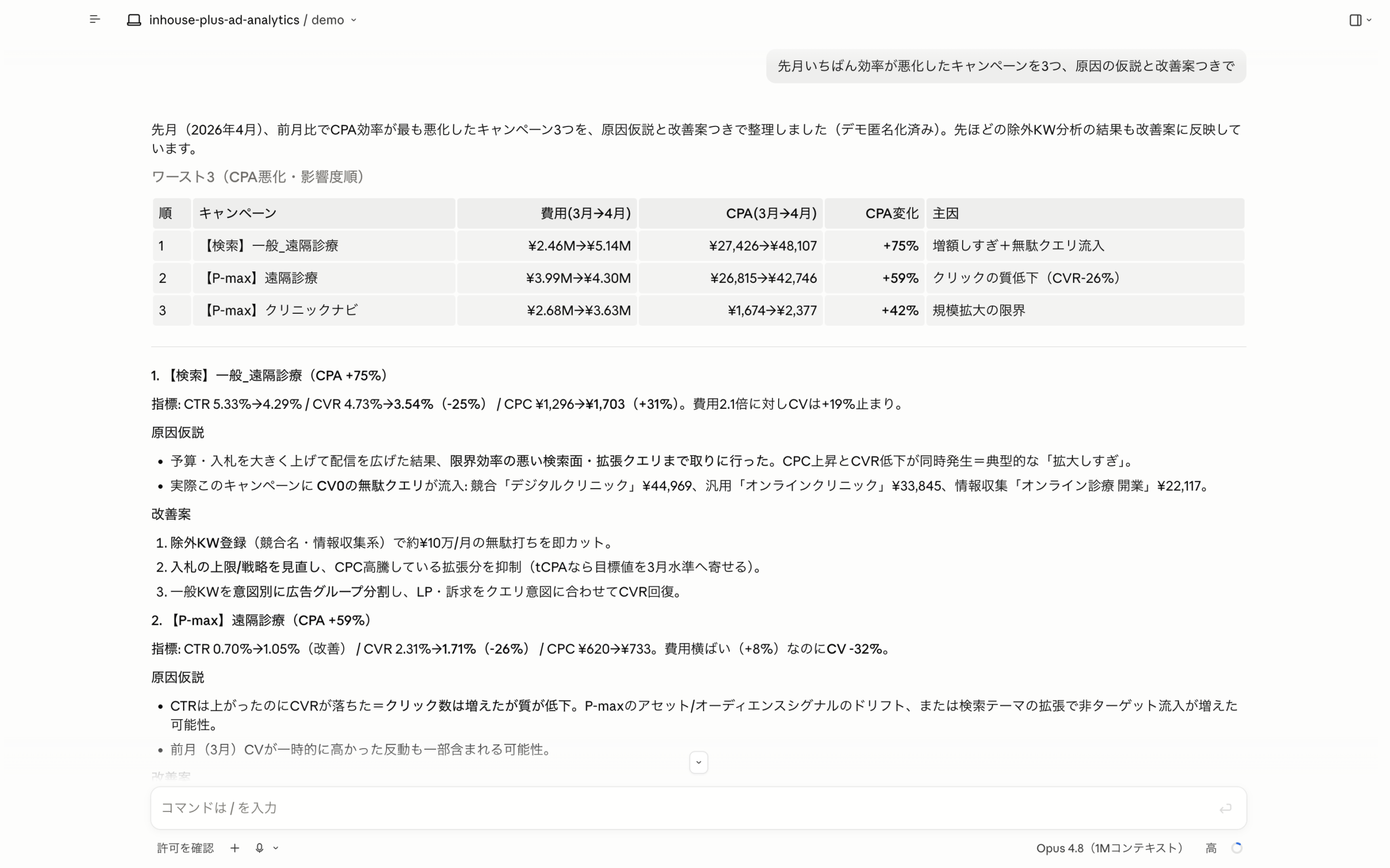Click the クリックの質低下（CVR-26%） cause cell

click(1085, 278)
